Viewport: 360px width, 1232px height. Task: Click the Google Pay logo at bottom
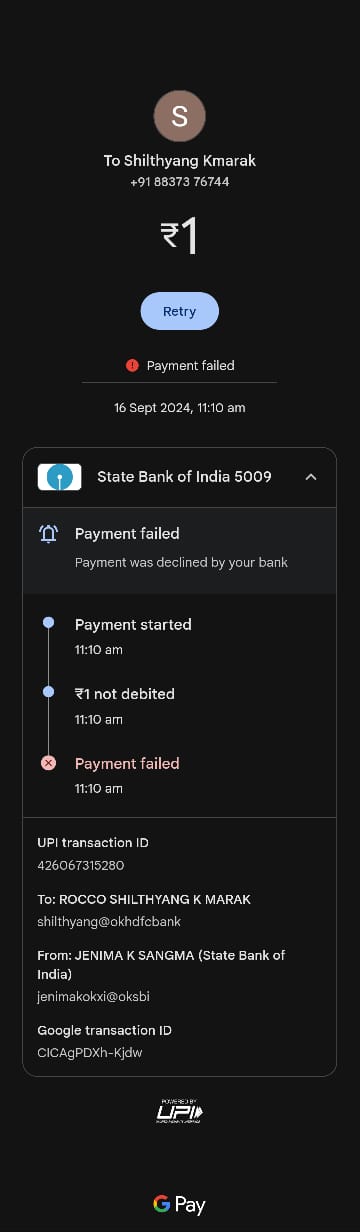click(x=179, y=1205)
